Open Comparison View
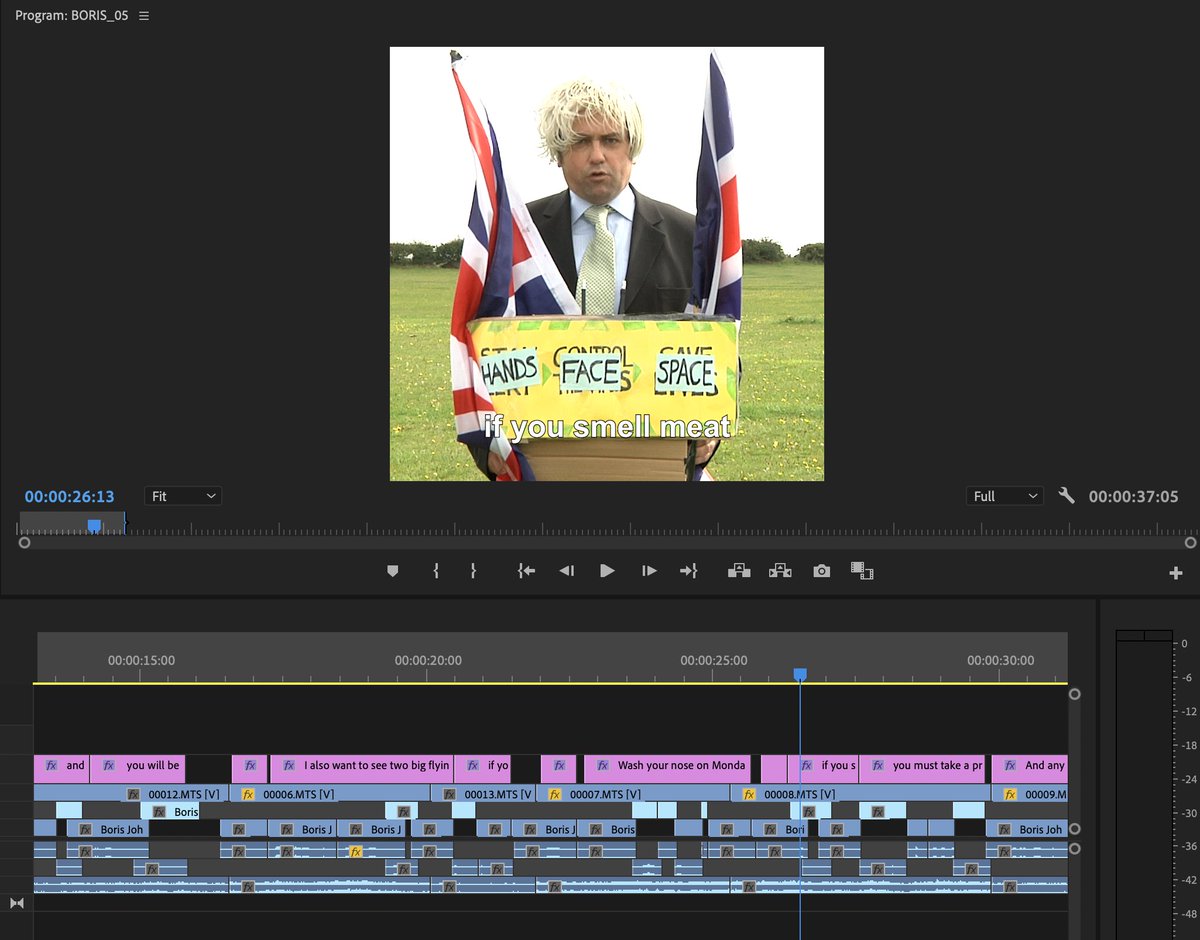 coord(861,571)
